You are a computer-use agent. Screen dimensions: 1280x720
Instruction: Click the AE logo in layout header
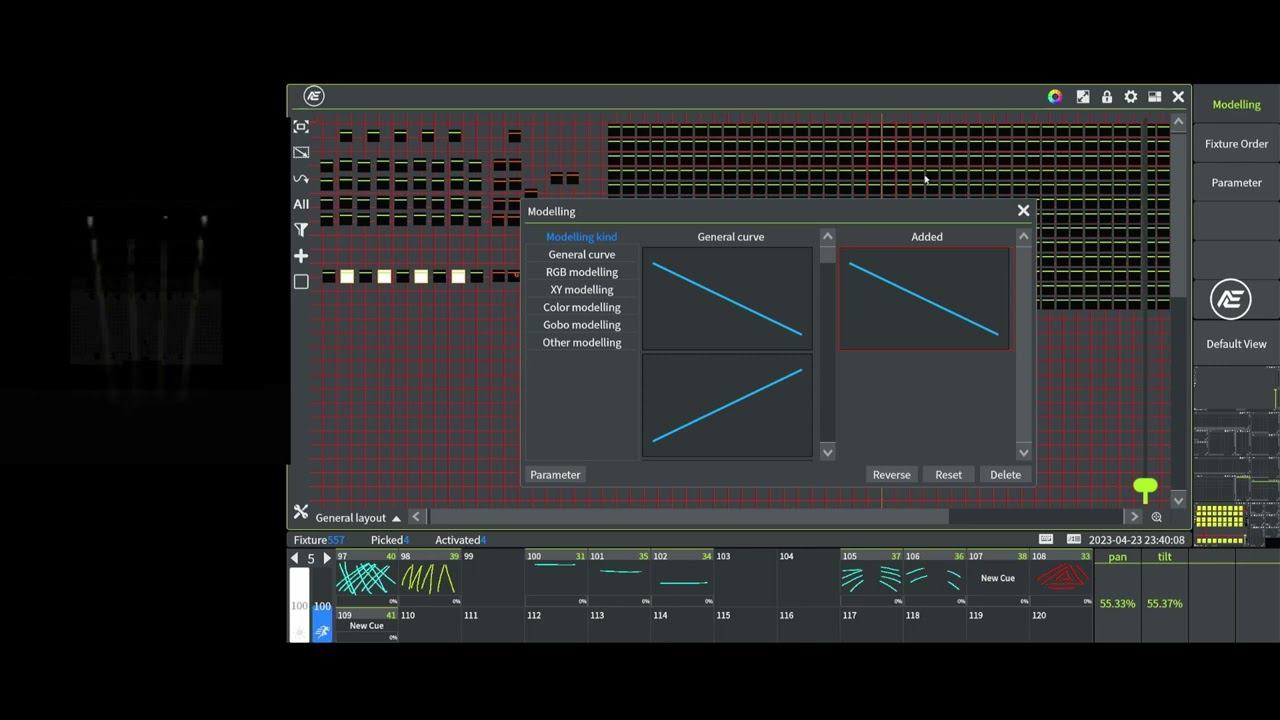(314, 96)
